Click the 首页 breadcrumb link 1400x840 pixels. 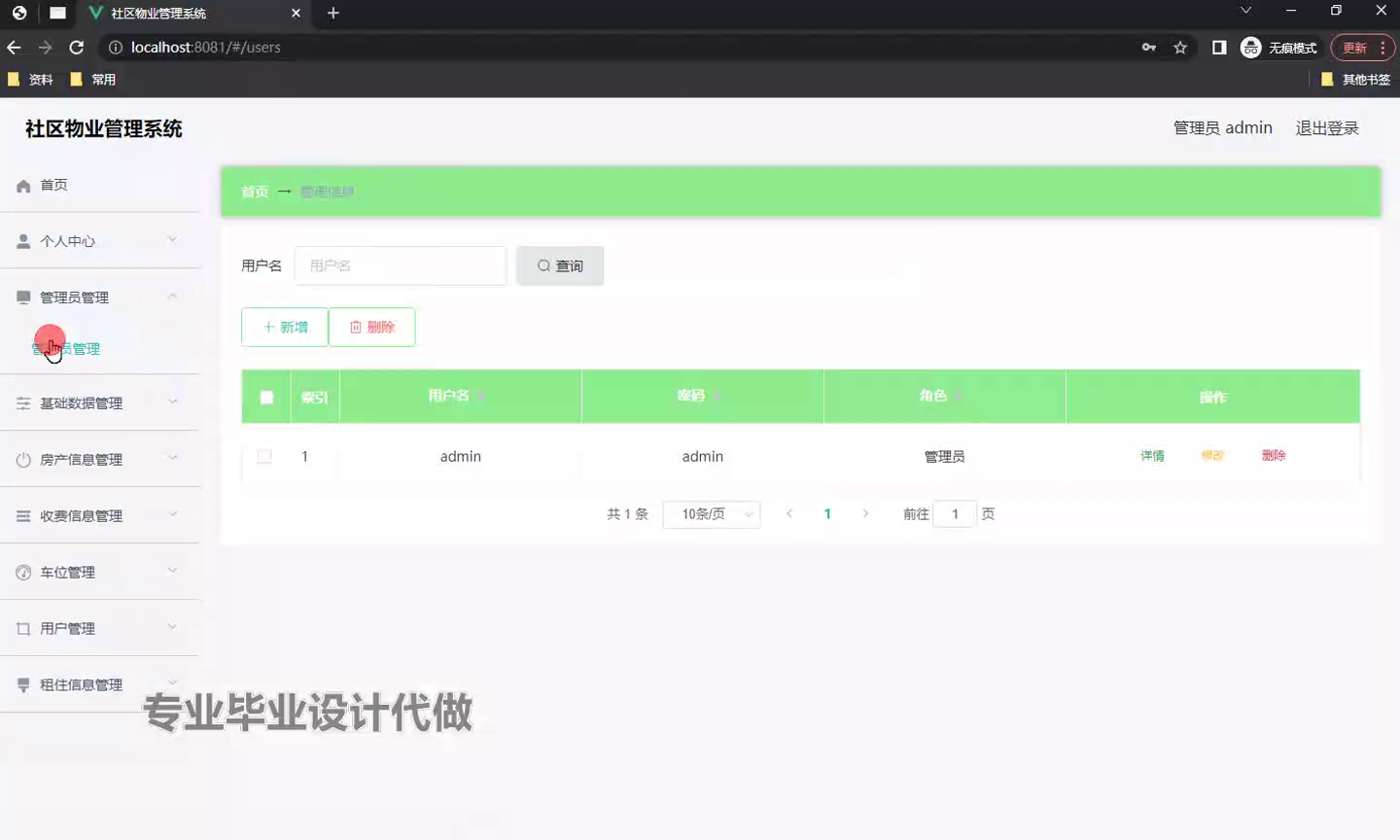point(255,192)
